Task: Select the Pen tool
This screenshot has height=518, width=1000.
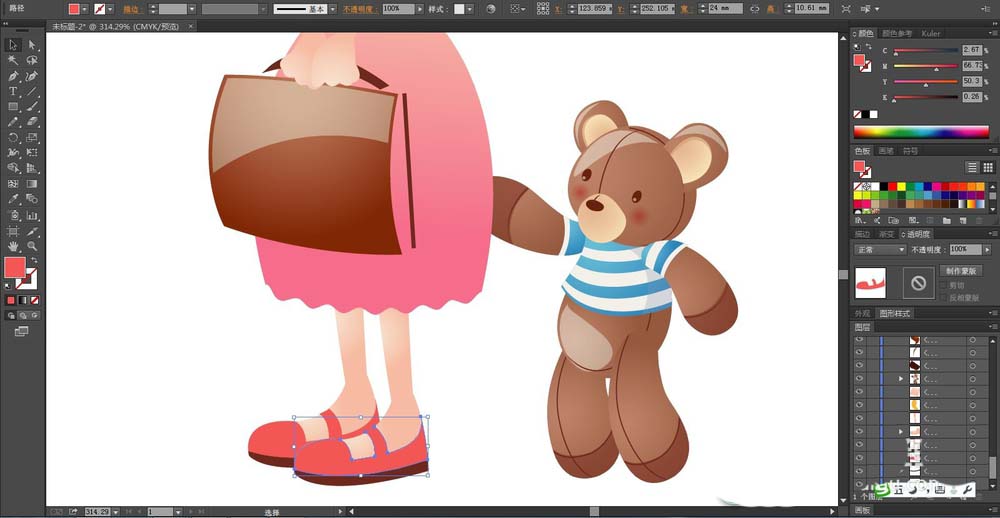Action: [x=13, y=76]
